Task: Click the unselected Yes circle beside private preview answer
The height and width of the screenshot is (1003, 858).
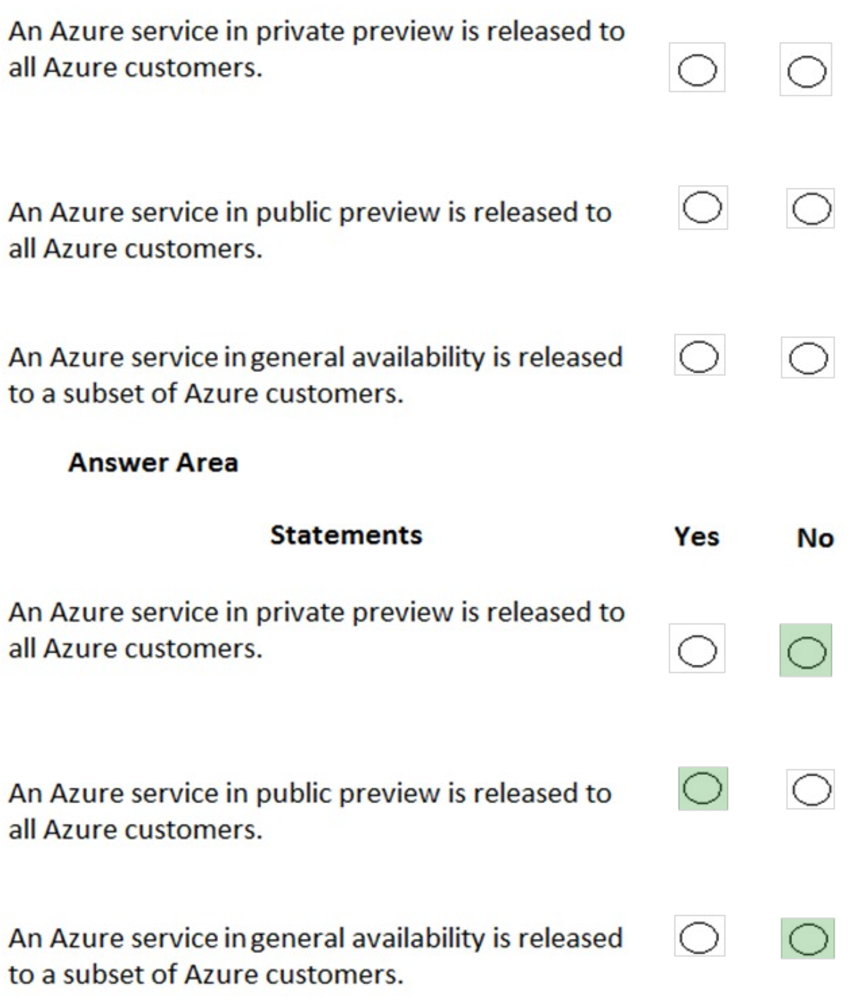Action: 698,649
